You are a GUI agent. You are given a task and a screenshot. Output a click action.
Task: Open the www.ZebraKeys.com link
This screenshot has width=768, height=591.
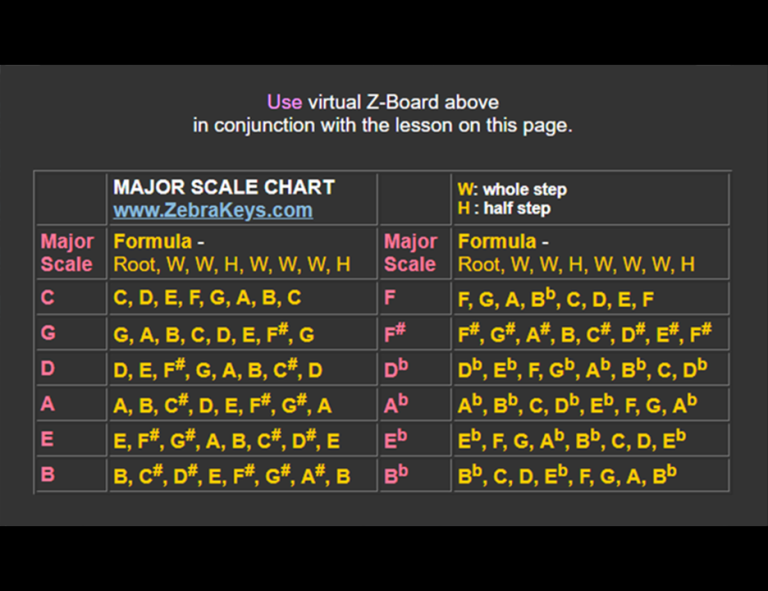[x=212, y=211]
